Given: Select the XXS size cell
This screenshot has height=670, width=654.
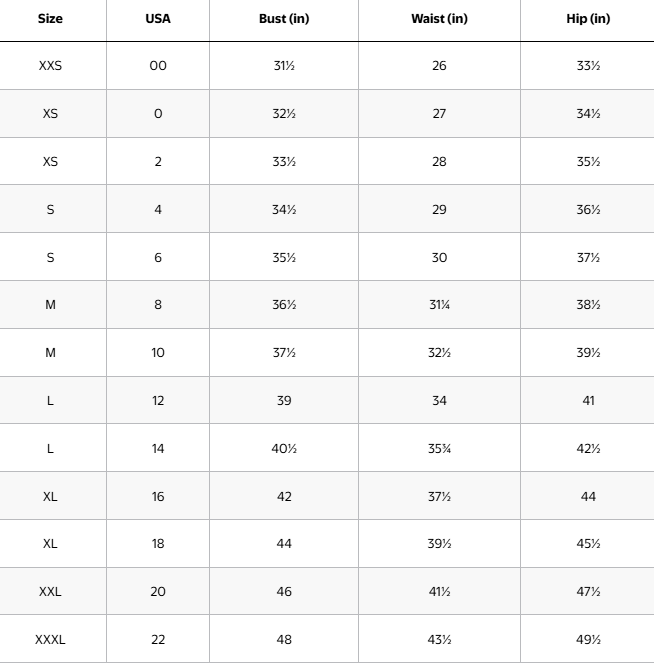Looking at the screenshot, I should point(50,66).
